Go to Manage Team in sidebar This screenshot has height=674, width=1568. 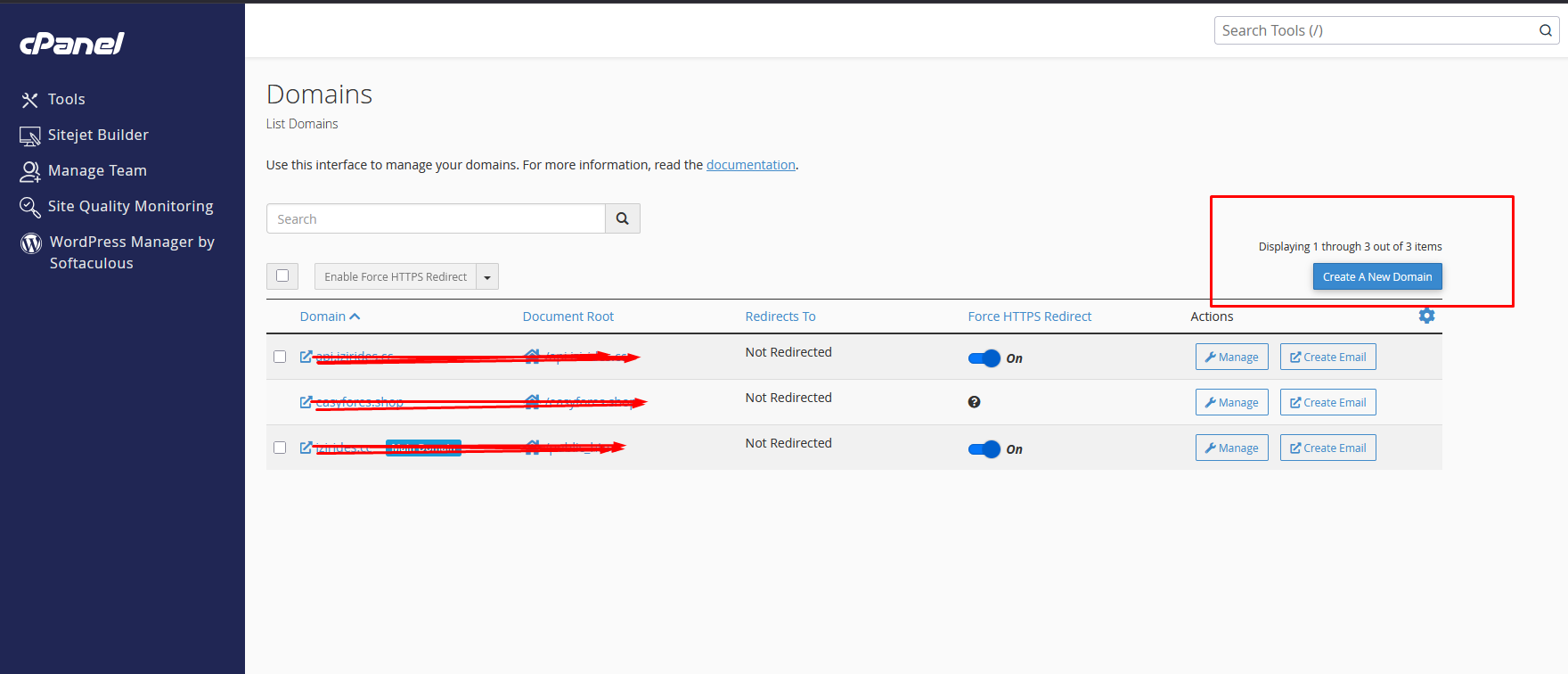(96, 170)
